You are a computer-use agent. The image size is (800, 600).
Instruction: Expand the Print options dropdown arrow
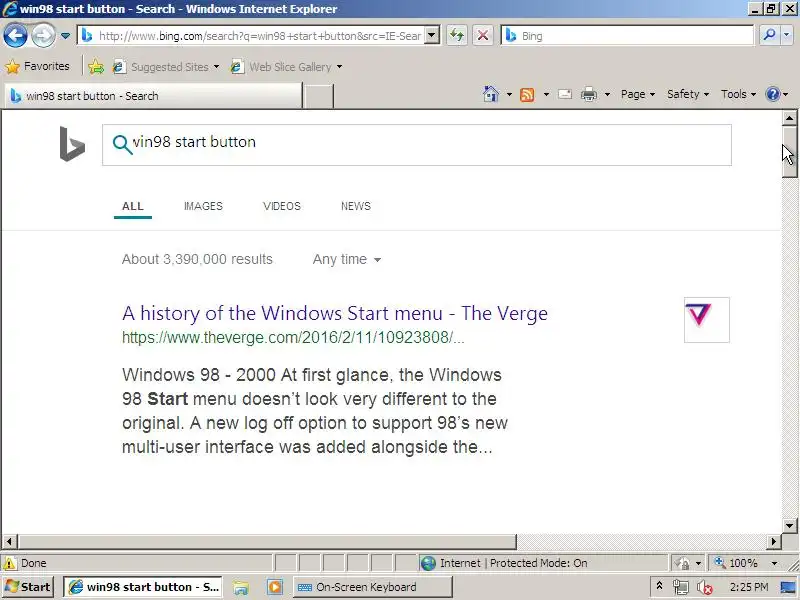[607, 94]
